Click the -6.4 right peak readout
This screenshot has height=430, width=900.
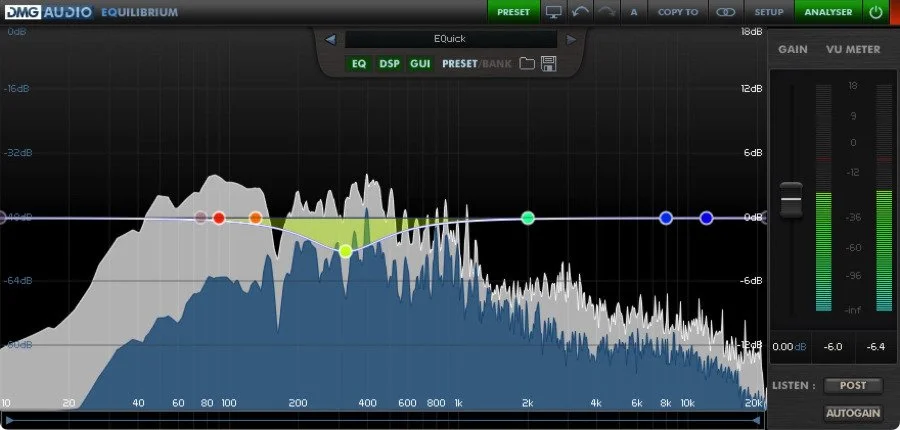(x=876, y=347)
